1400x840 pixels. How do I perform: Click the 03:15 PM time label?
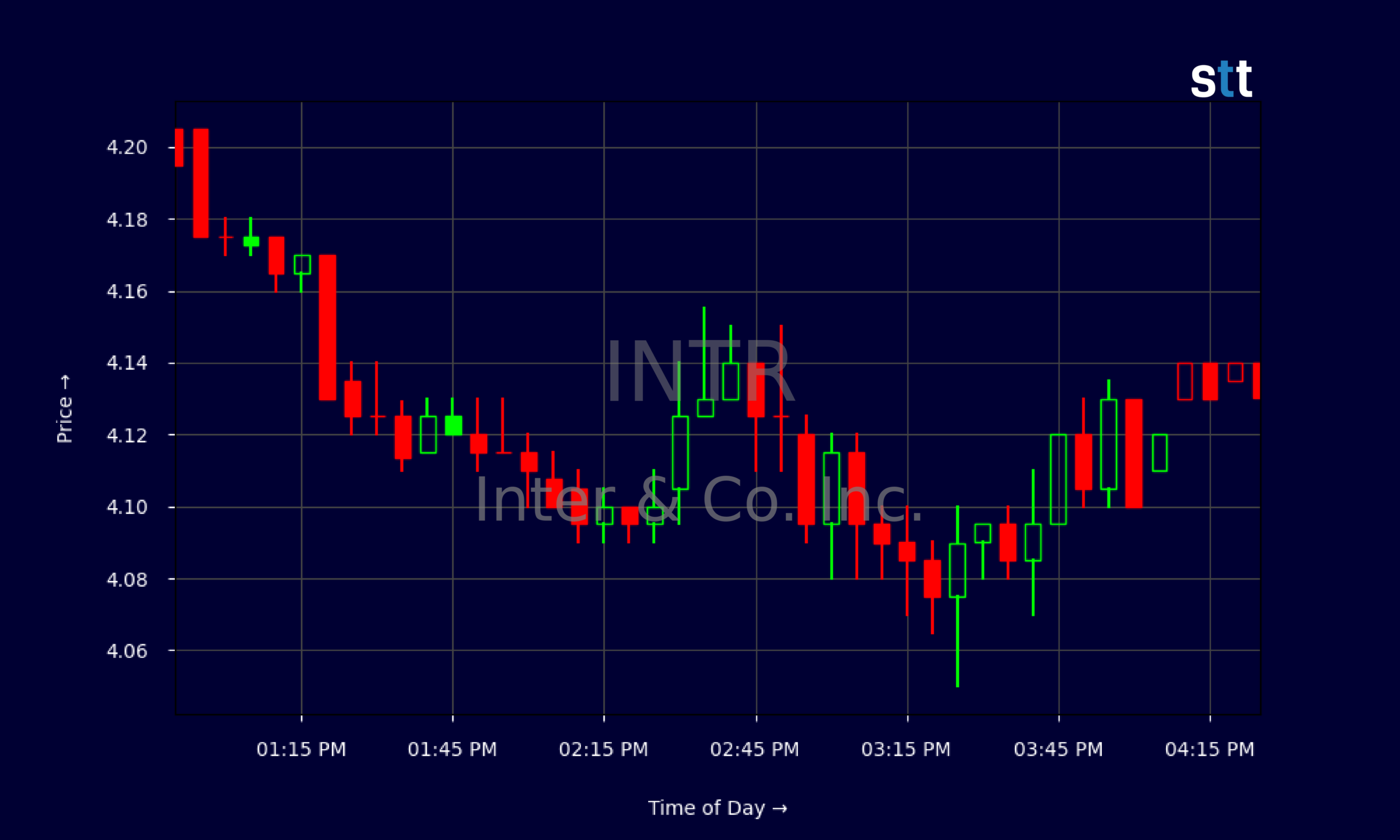(x=906, y=749)
